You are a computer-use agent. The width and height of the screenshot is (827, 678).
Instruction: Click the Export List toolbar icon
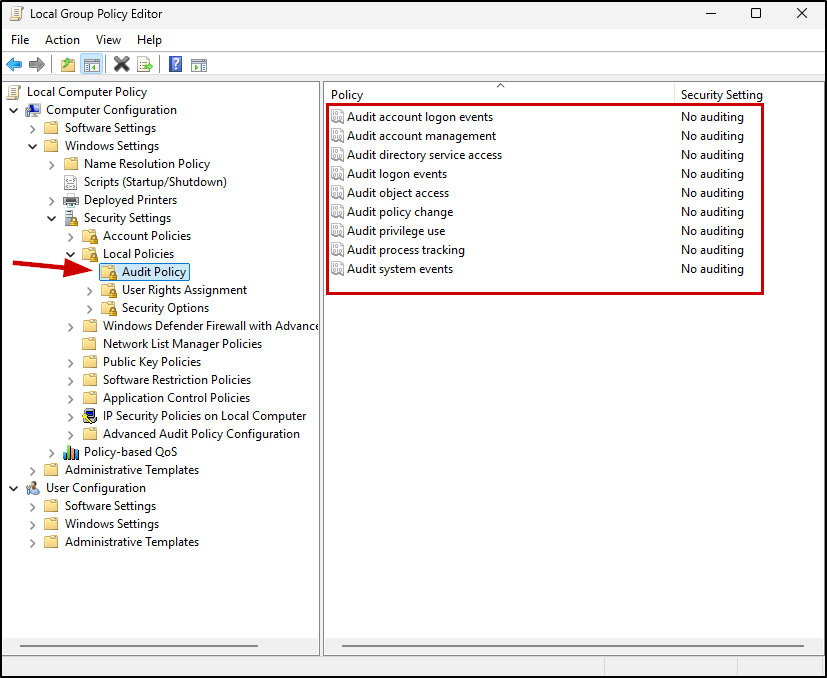[x=145, y=65]
